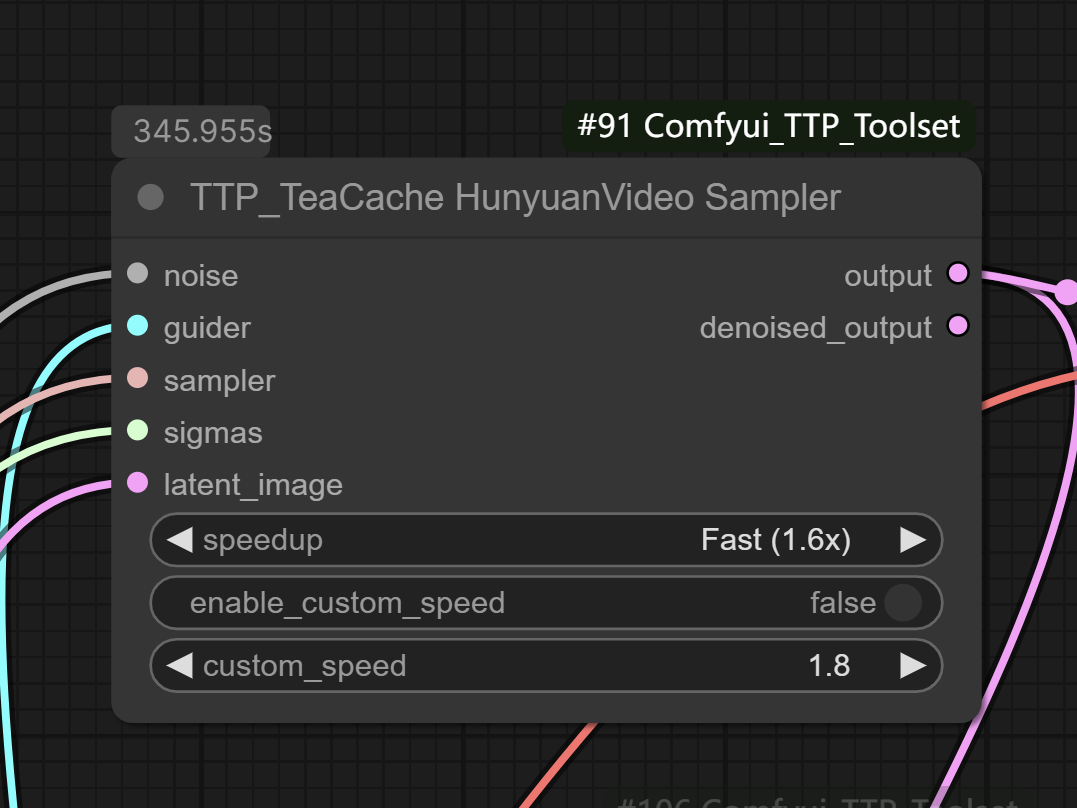Click the sampler input socket

tap(137, 380)
